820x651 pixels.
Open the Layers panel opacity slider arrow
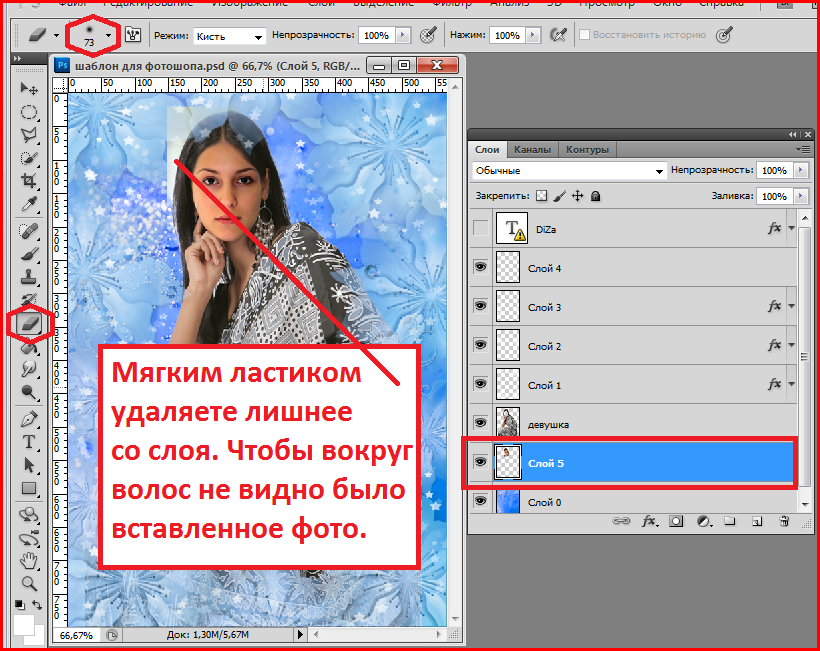coord(801,170)
